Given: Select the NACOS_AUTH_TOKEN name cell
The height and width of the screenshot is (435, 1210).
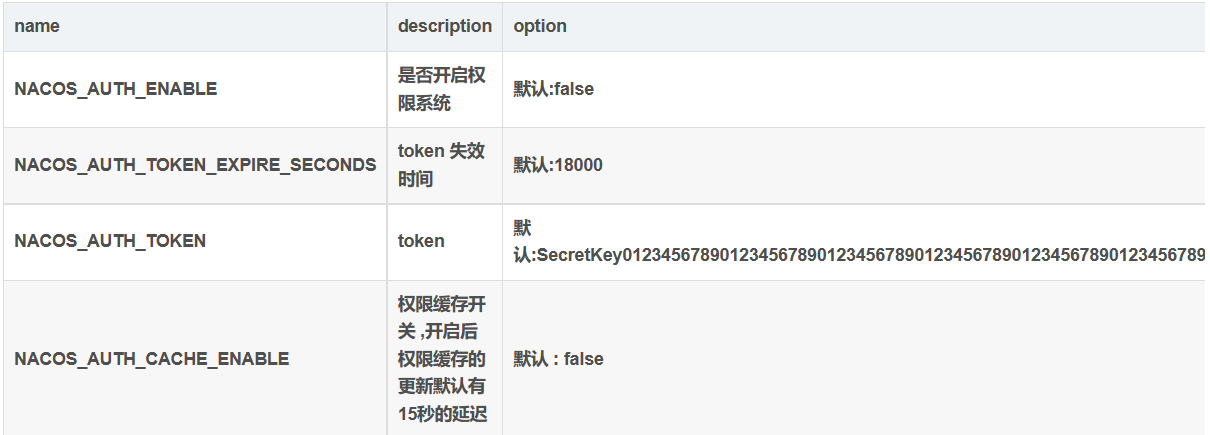Looking at the screenshot, I should point(110,241).
